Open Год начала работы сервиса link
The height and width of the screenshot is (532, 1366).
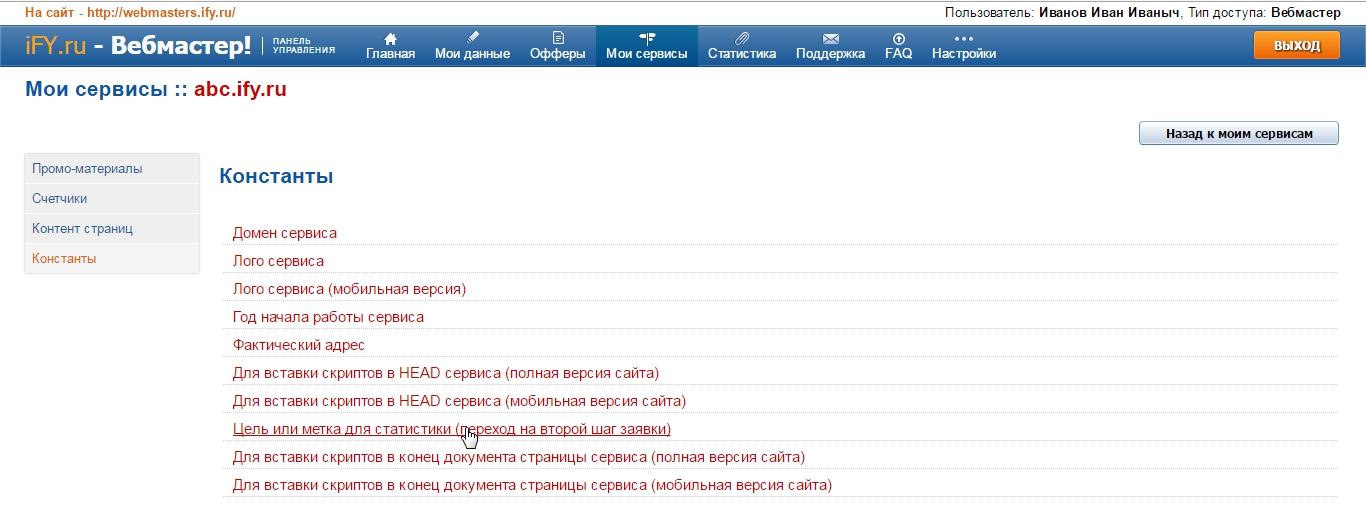pos(328,317)
